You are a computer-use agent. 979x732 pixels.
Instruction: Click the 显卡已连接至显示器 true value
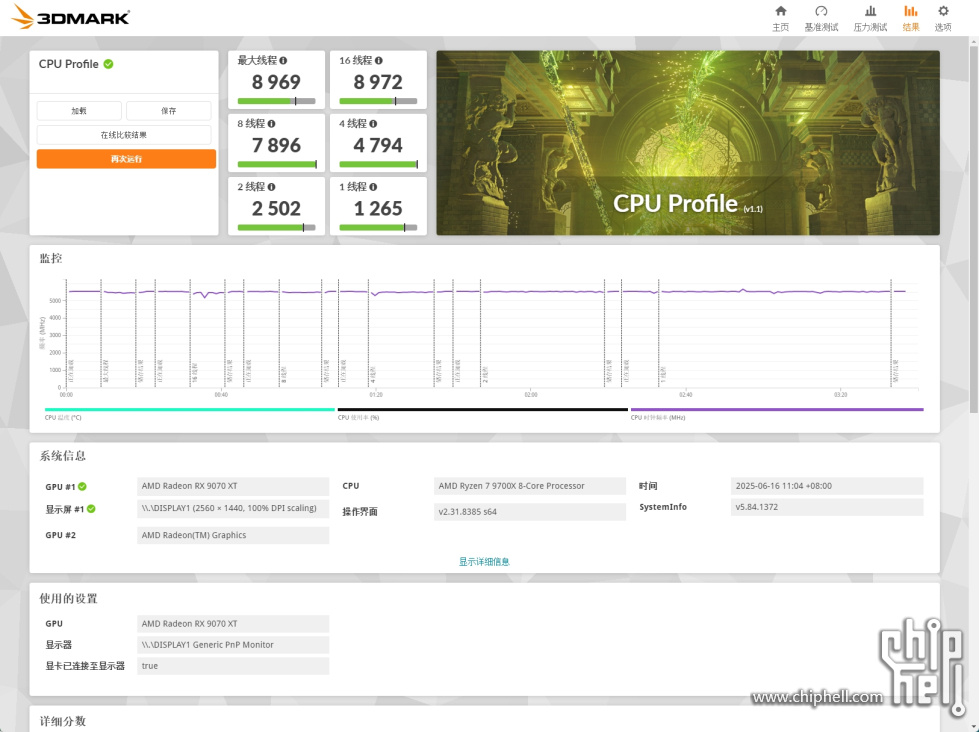click(233, 666)
